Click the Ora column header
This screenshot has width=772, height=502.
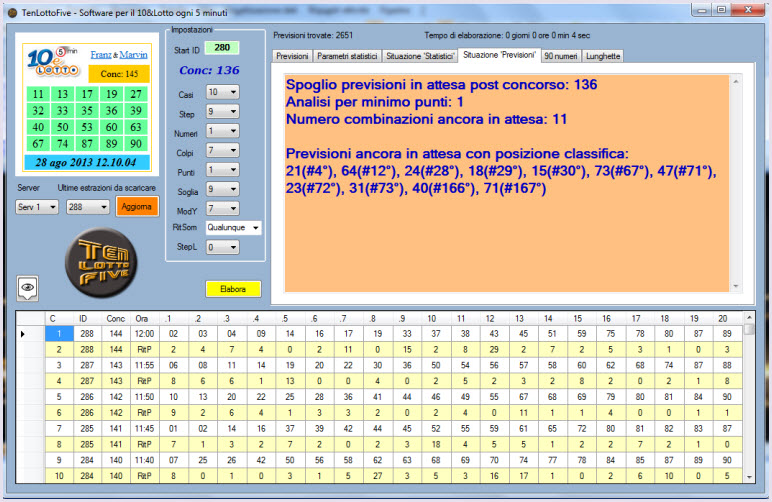tap(144, 318)
